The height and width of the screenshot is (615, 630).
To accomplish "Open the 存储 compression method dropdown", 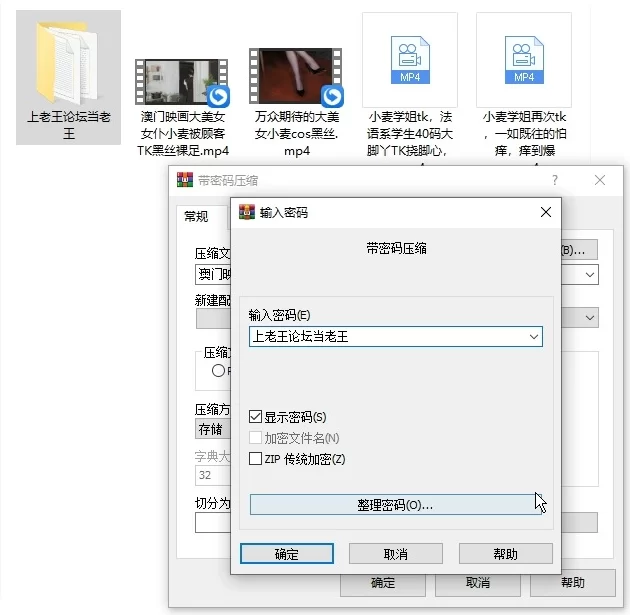I will 213,429.
